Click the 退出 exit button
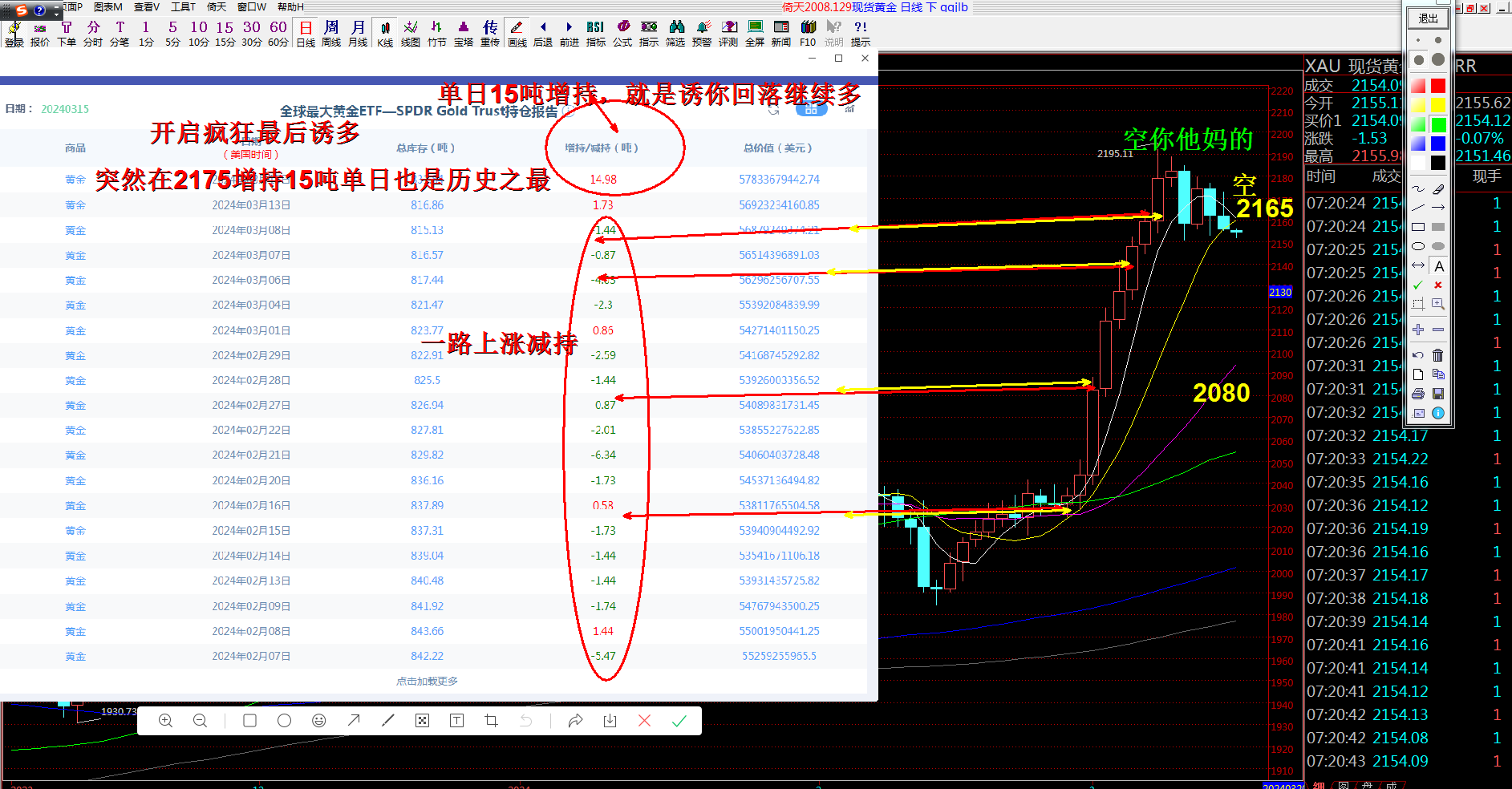 (1429, 18)
